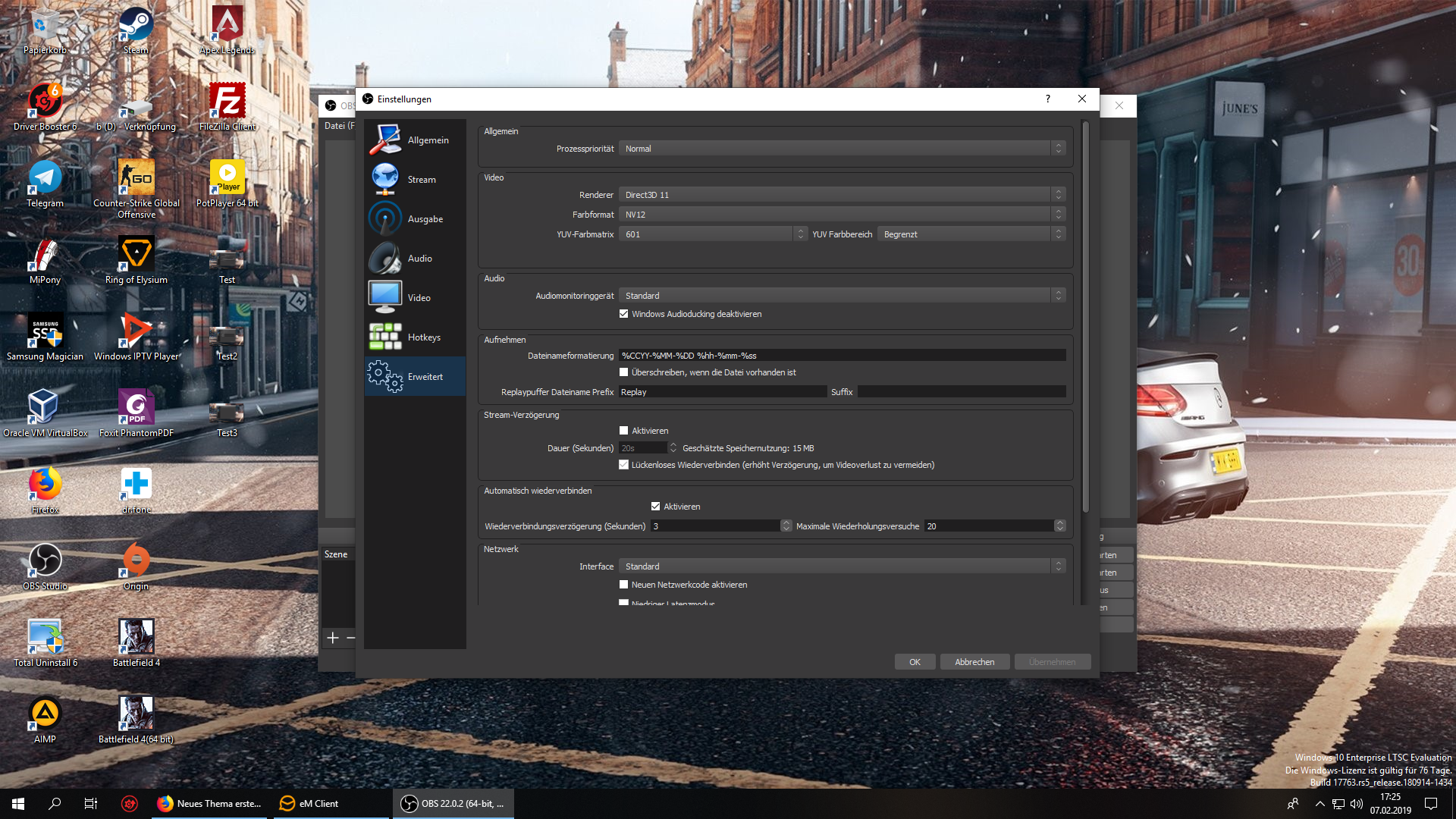Viewport: 1456px width, 819px height.
Task: Open Audio settings speaker icon
Action: click(385, 258)
